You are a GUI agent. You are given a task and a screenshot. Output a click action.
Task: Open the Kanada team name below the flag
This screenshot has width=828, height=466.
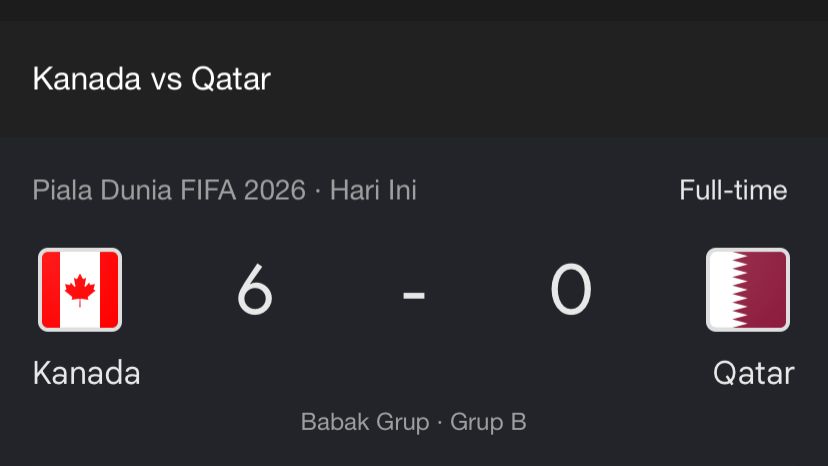tap(87, 373)
